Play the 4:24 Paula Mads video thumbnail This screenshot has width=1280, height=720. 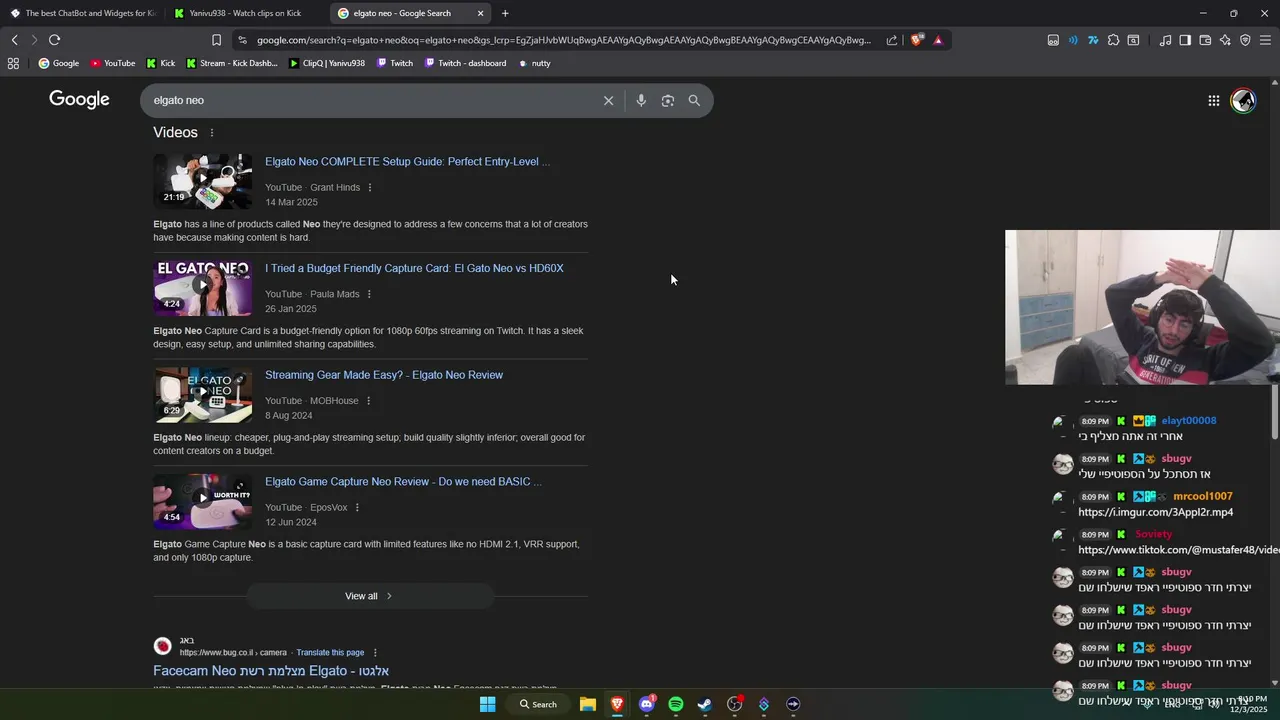(203, 288)
